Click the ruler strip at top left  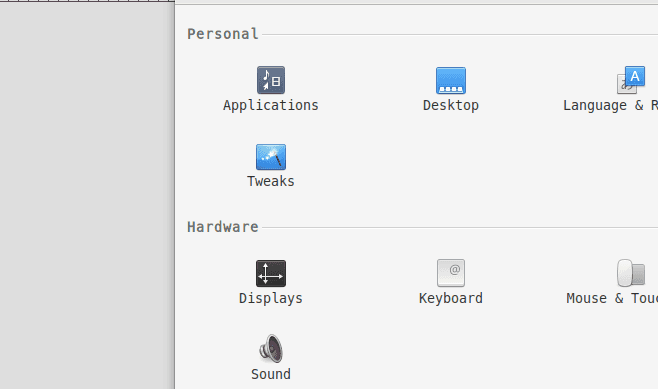click(87, 1)
